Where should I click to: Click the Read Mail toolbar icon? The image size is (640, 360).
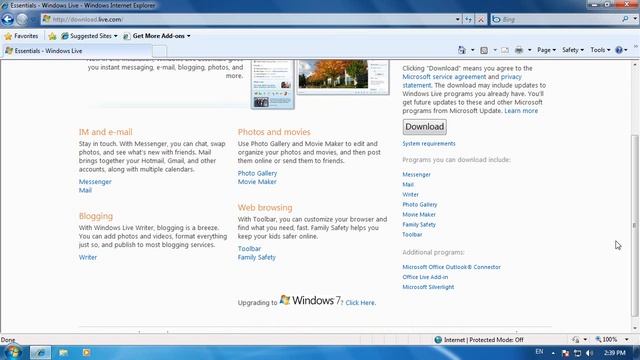point(505,50)
